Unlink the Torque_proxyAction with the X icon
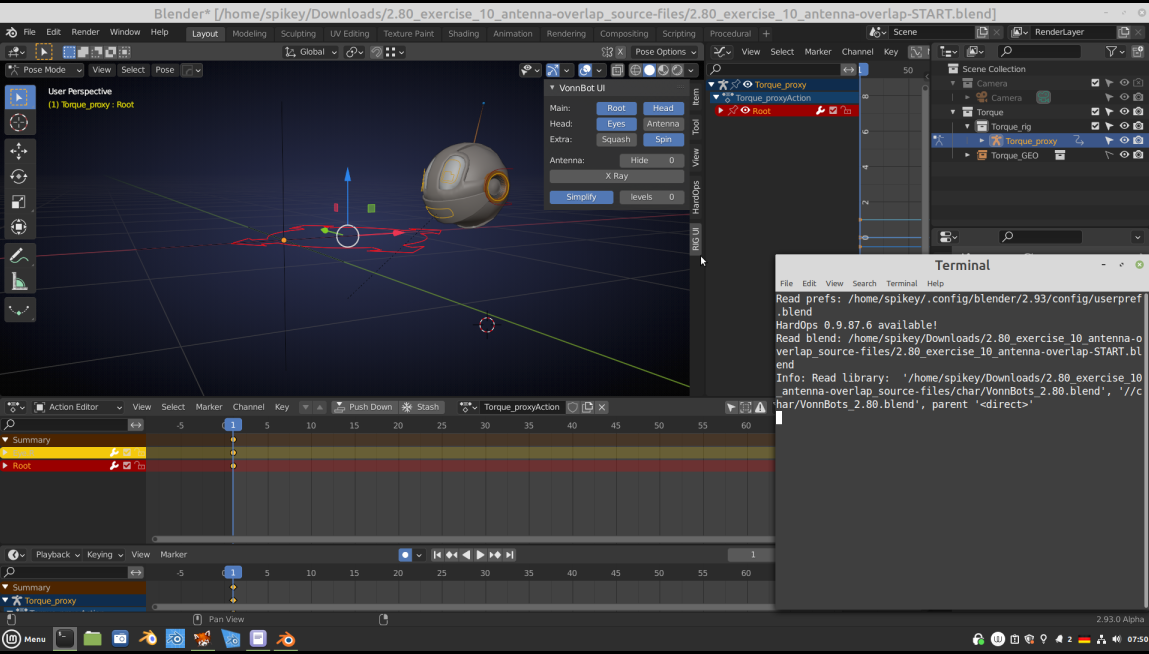The image size is (1149, 654). pyautogui.click(x=602, y=407)
